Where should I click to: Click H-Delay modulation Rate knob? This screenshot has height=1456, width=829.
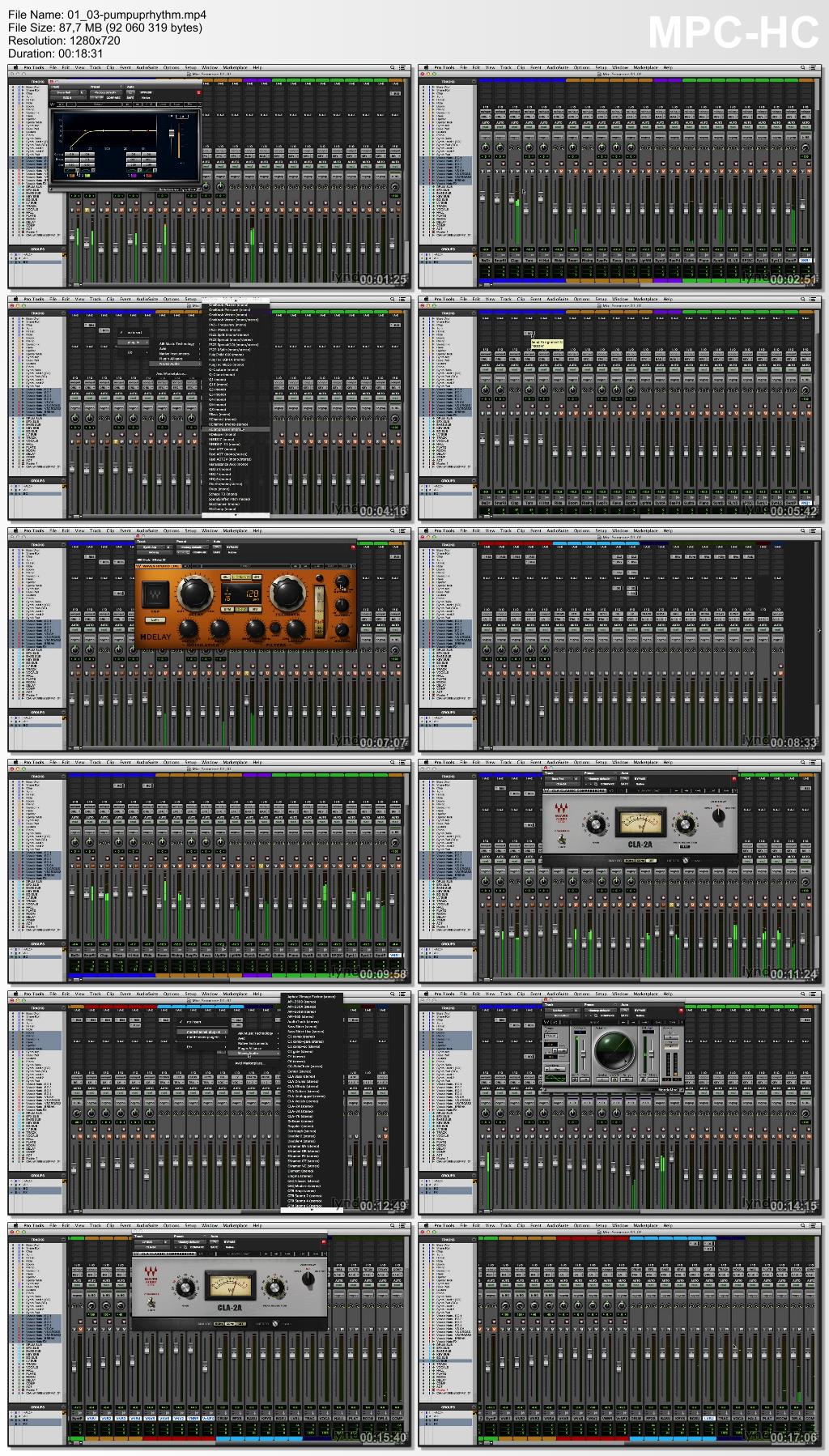point(219,628)
